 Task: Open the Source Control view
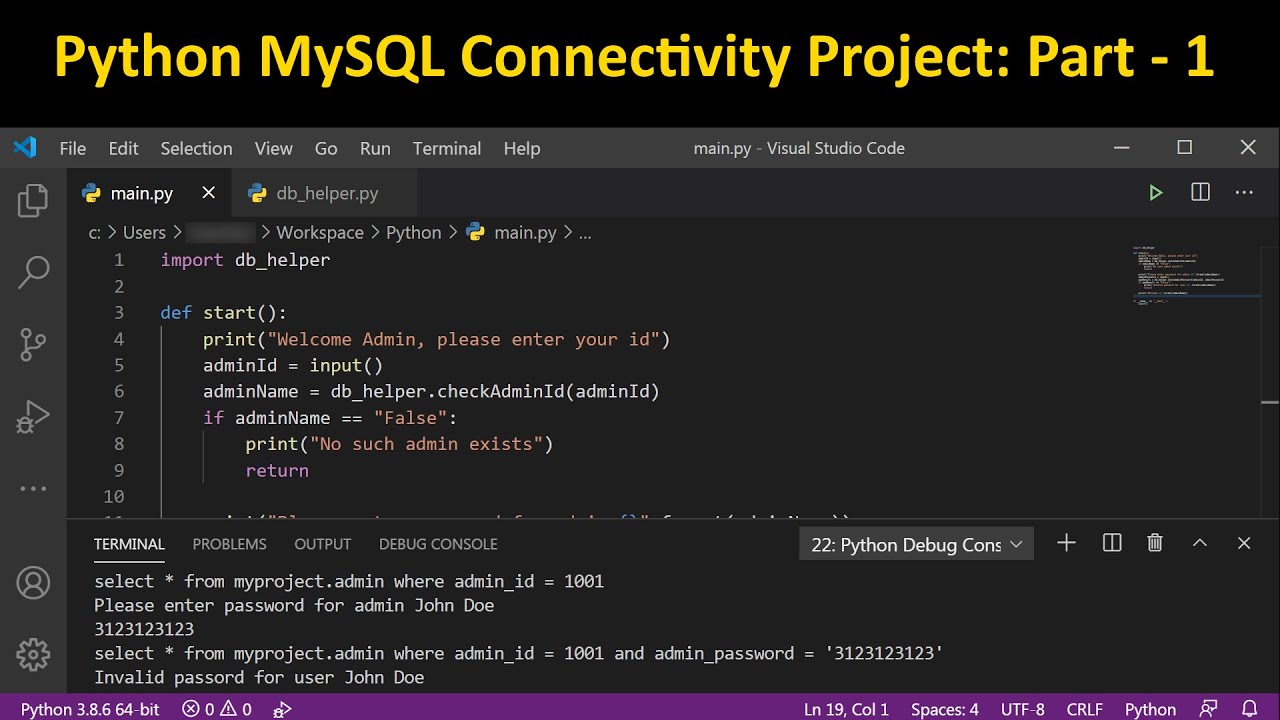pyautogui.click(x=33, y=345)
